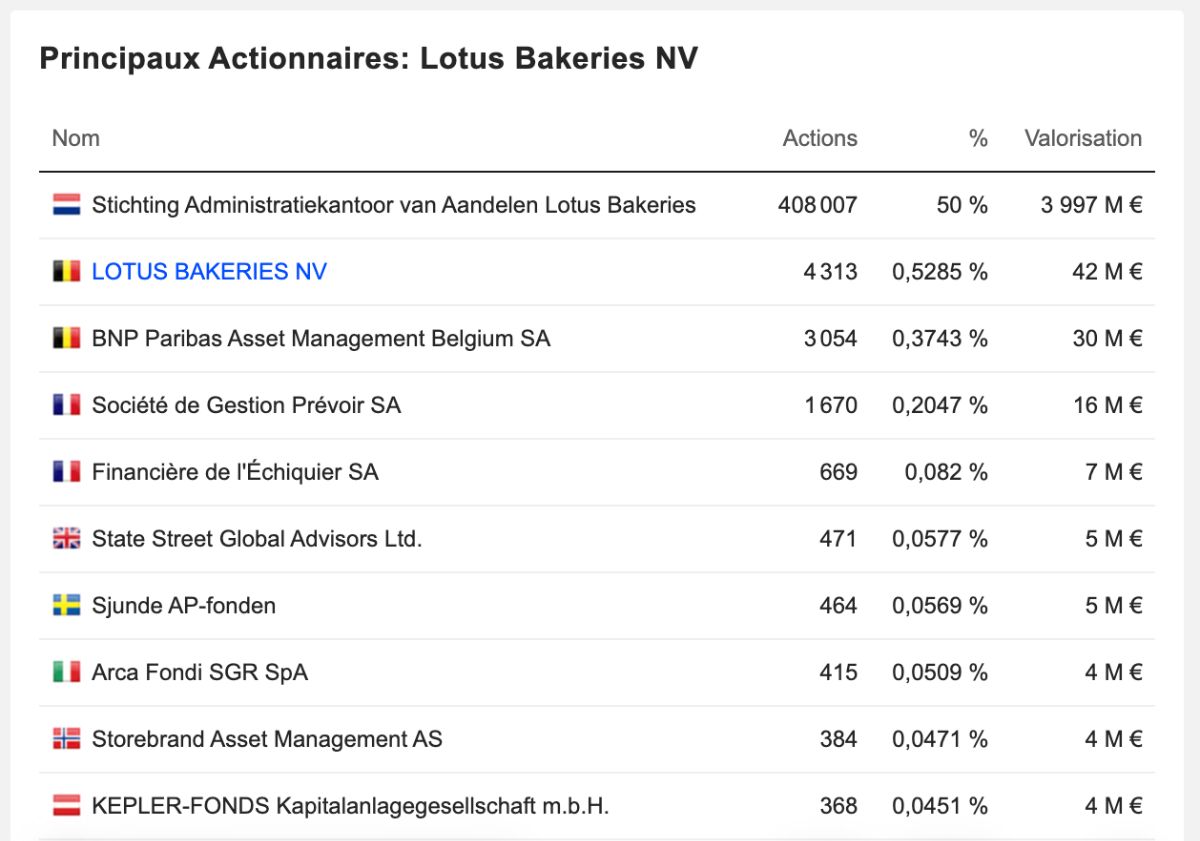Click the 0,0569 % stake value

click(940, 605)
